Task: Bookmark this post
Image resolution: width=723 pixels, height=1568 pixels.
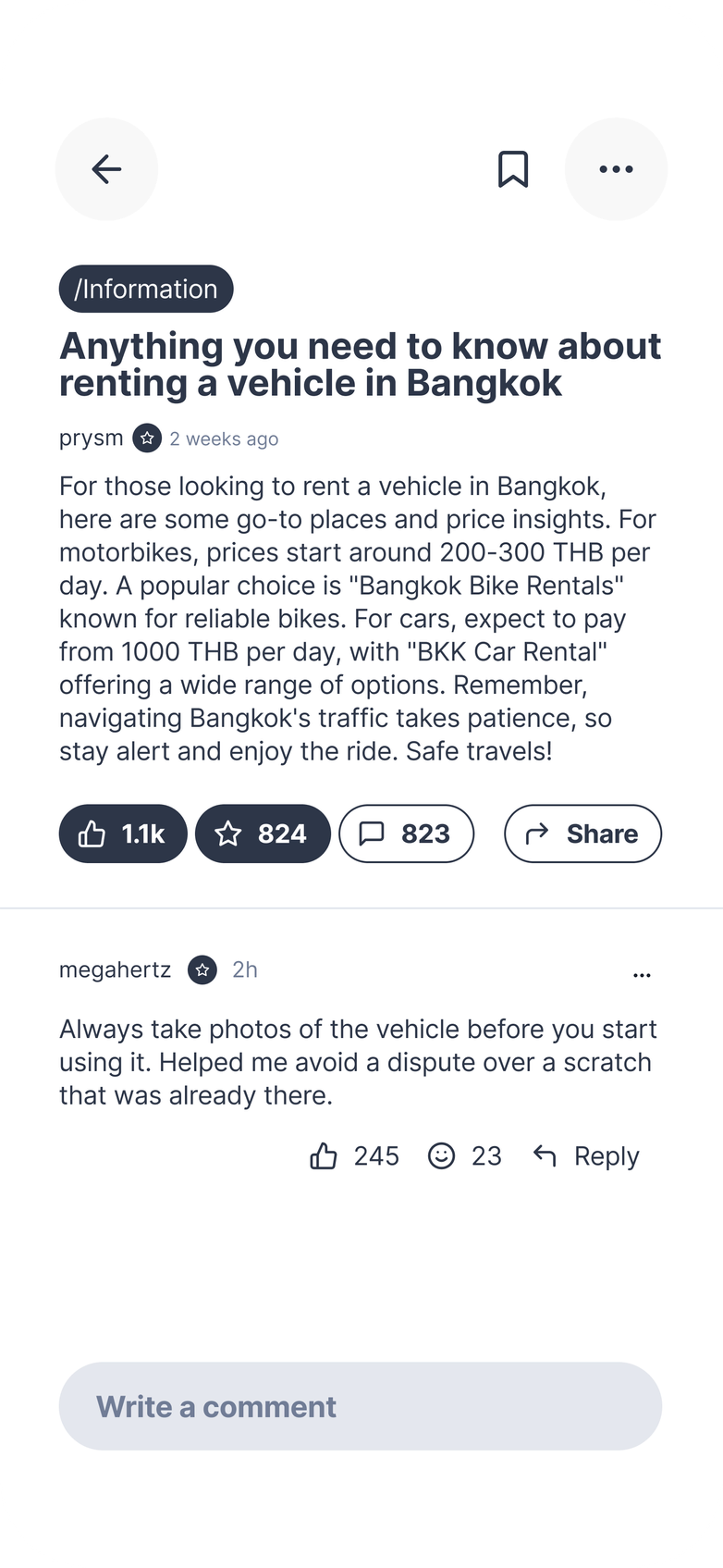Action: point(513,169)
